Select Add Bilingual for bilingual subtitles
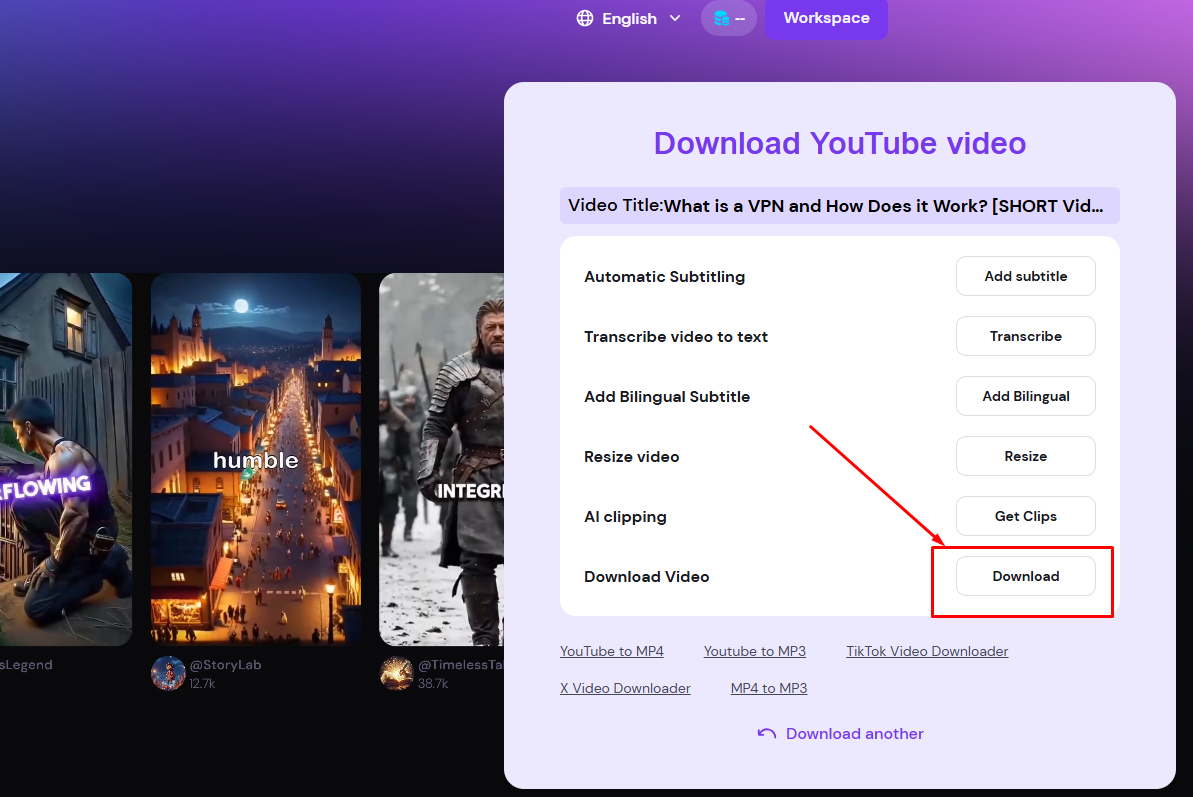Screen dimensions: 1193x797 (1025, 396)
